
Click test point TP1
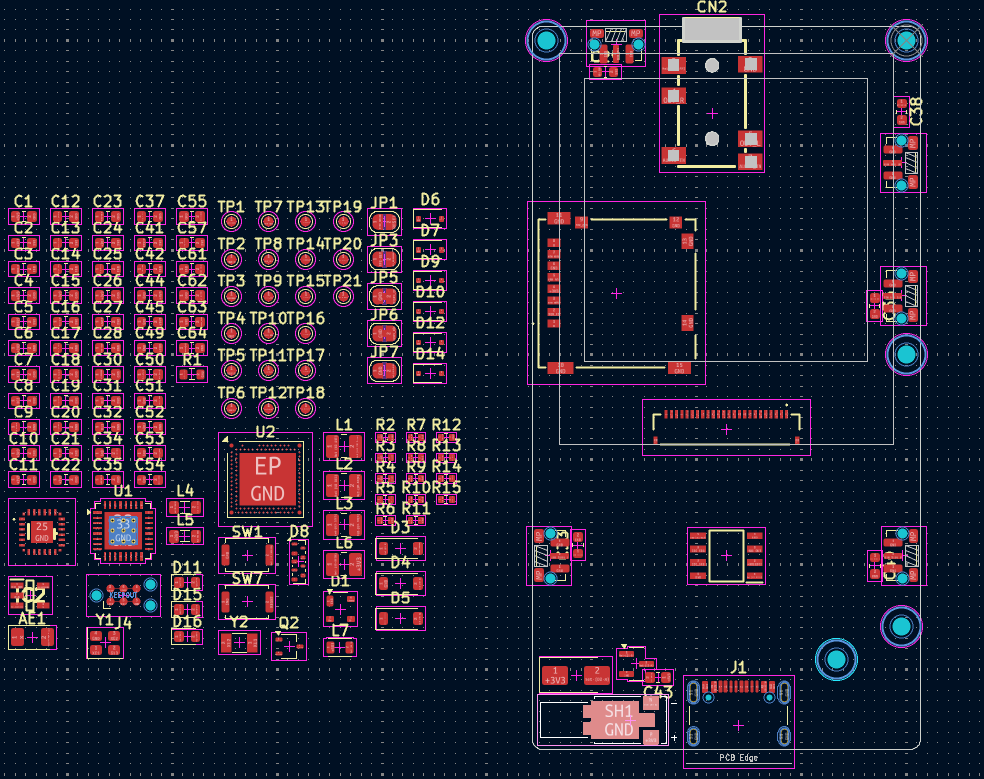232,222
